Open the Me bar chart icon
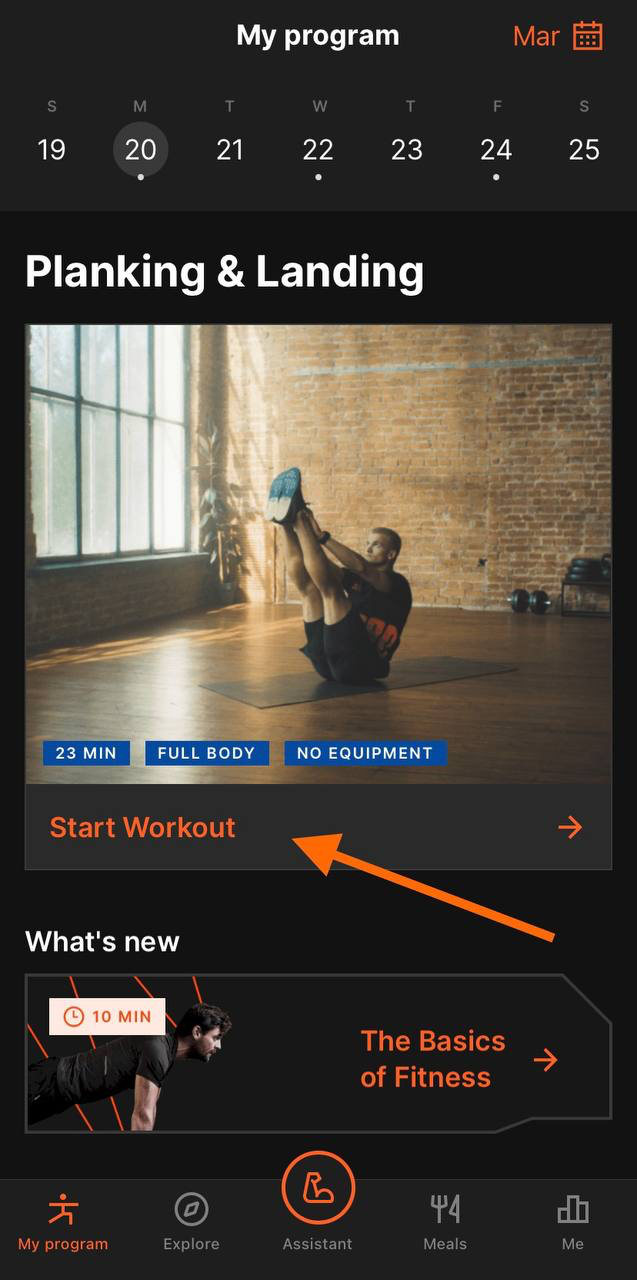The image size is (637, 1280). (x=573, y=1210)
